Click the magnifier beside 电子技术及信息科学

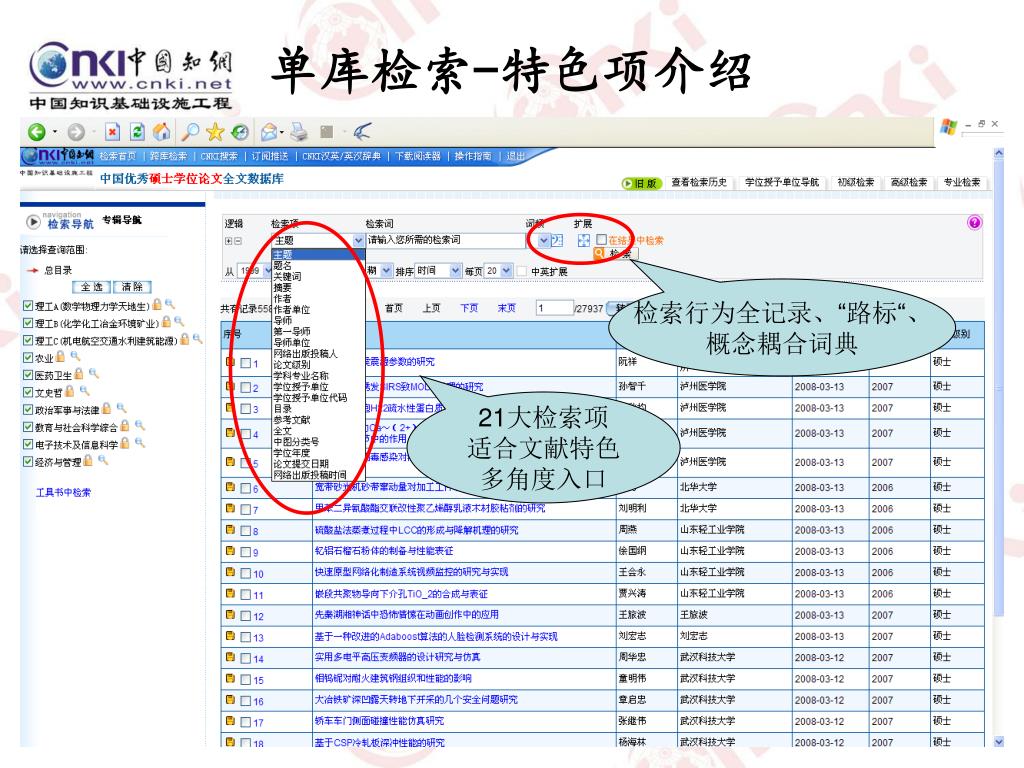click(x=140, y=443)
